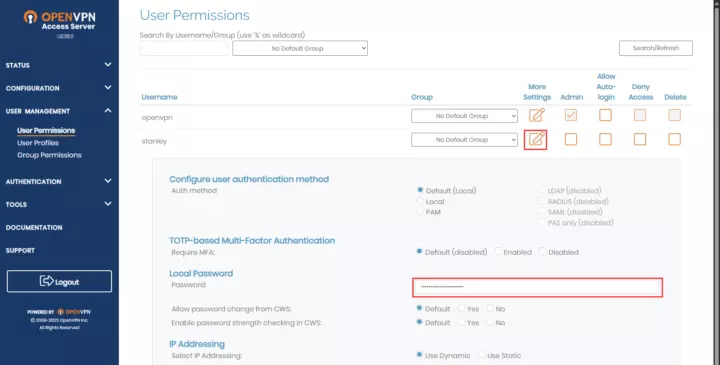
Task: Open the User Profiles page
Action: coord(38,143)
